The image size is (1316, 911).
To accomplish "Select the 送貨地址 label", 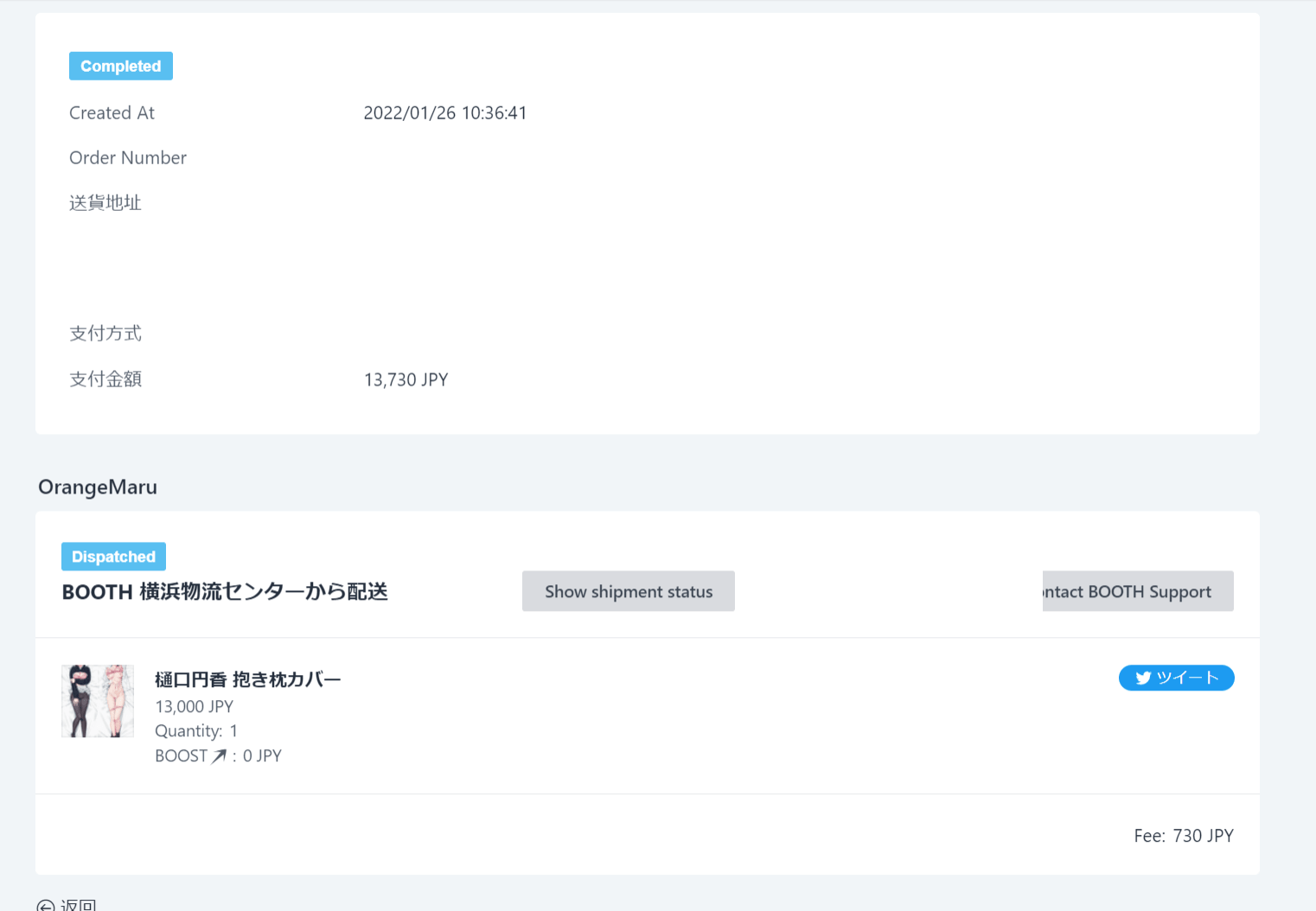I will (x=105, y=203).
